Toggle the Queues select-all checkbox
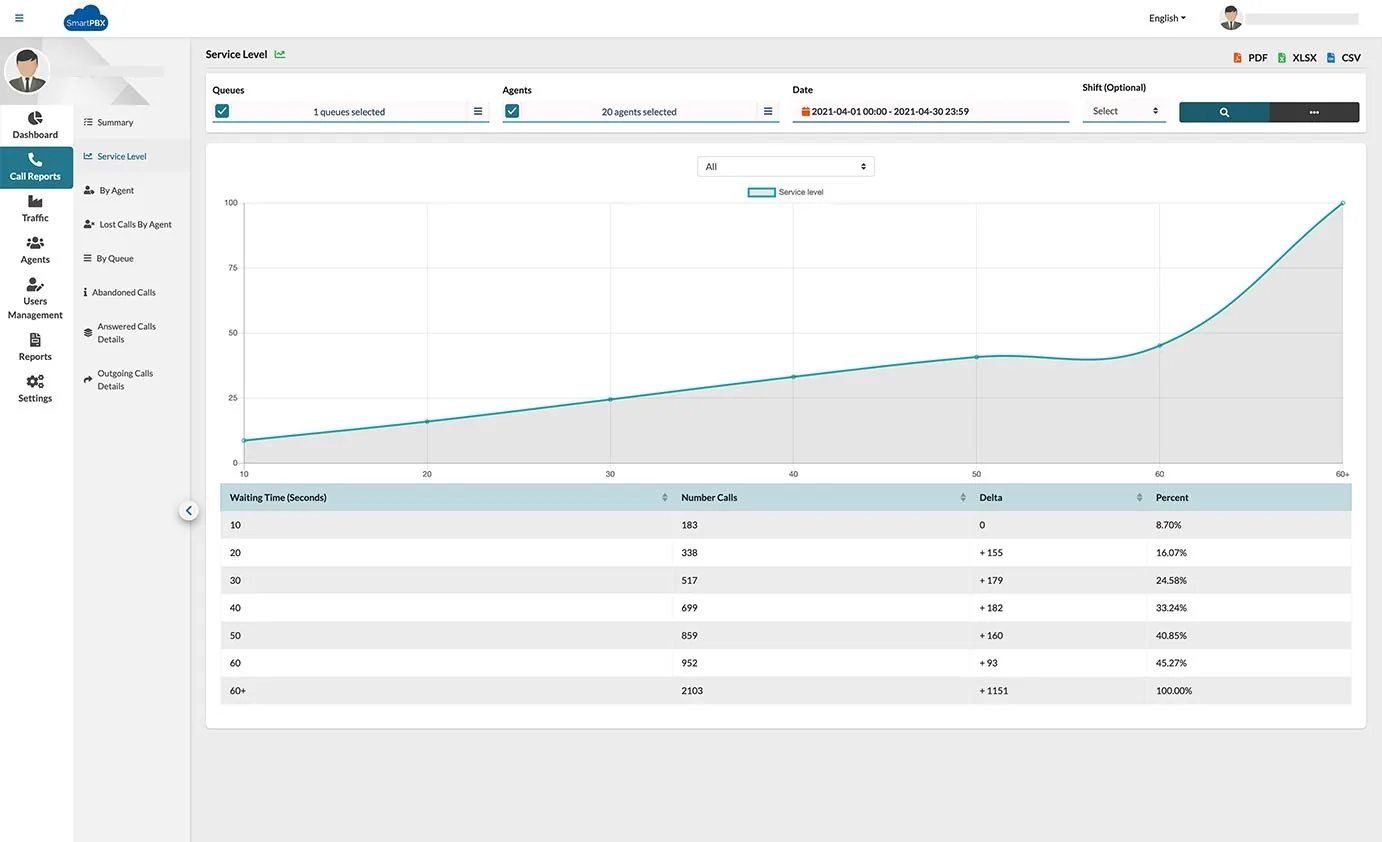The height and width of the screenshot is (842, 1382). (222, 111)
